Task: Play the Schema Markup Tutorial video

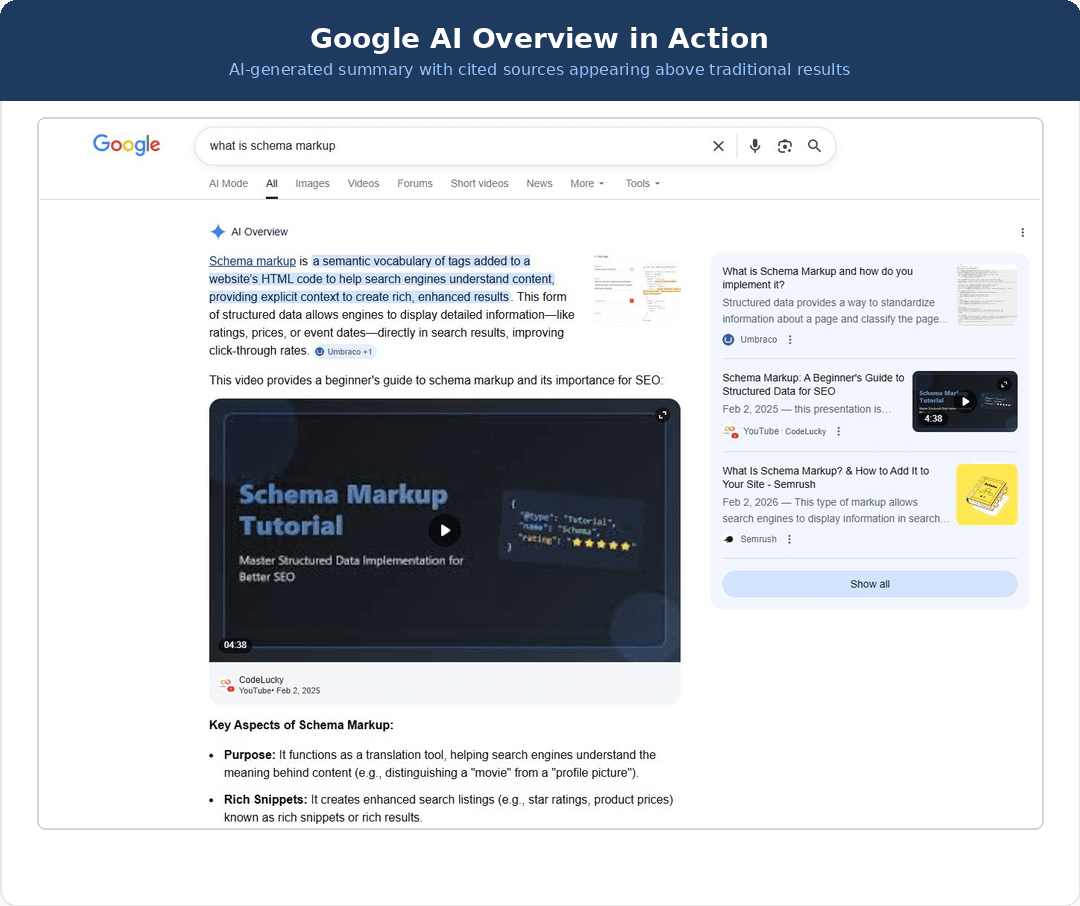Action: click(445, 530)
